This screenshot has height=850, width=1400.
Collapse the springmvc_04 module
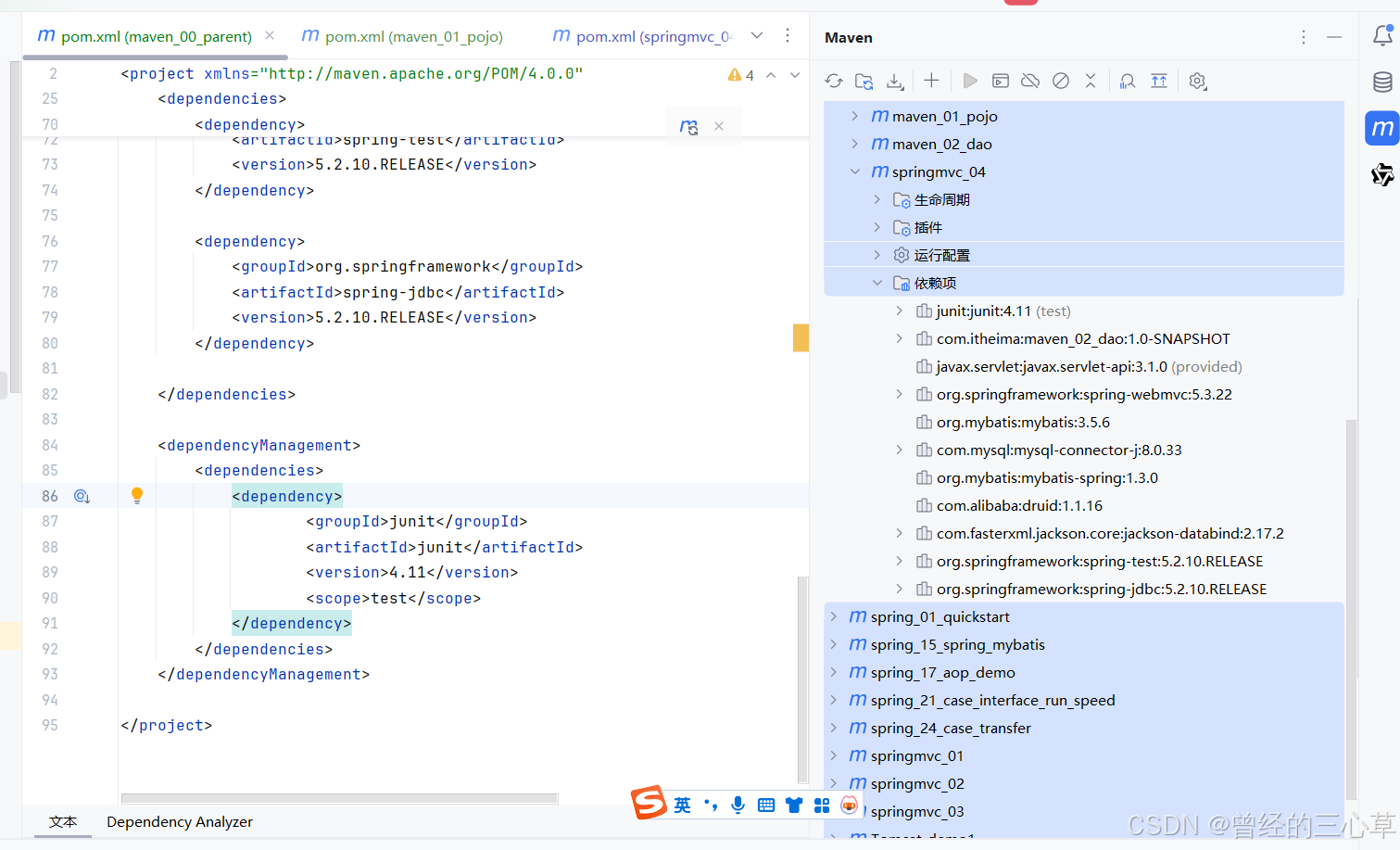click(x=854, y=171)
